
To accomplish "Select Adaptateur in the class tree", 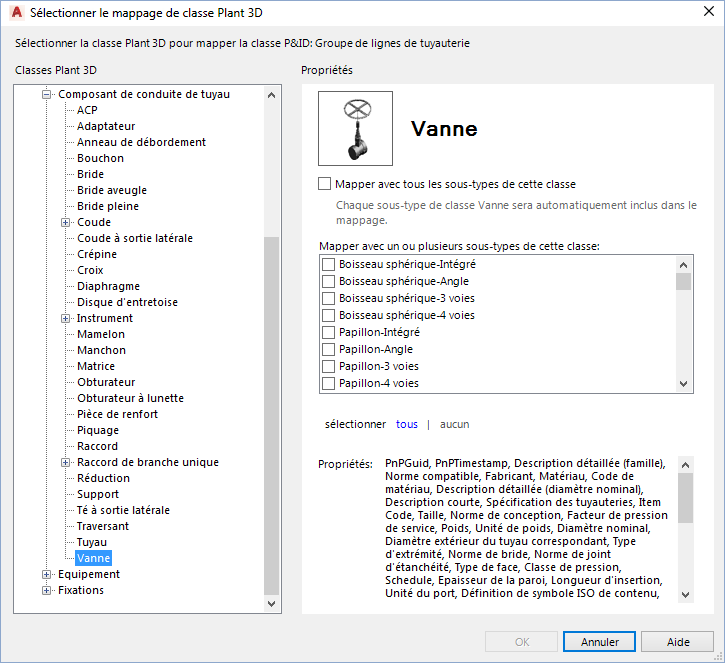I will [106, 126].
